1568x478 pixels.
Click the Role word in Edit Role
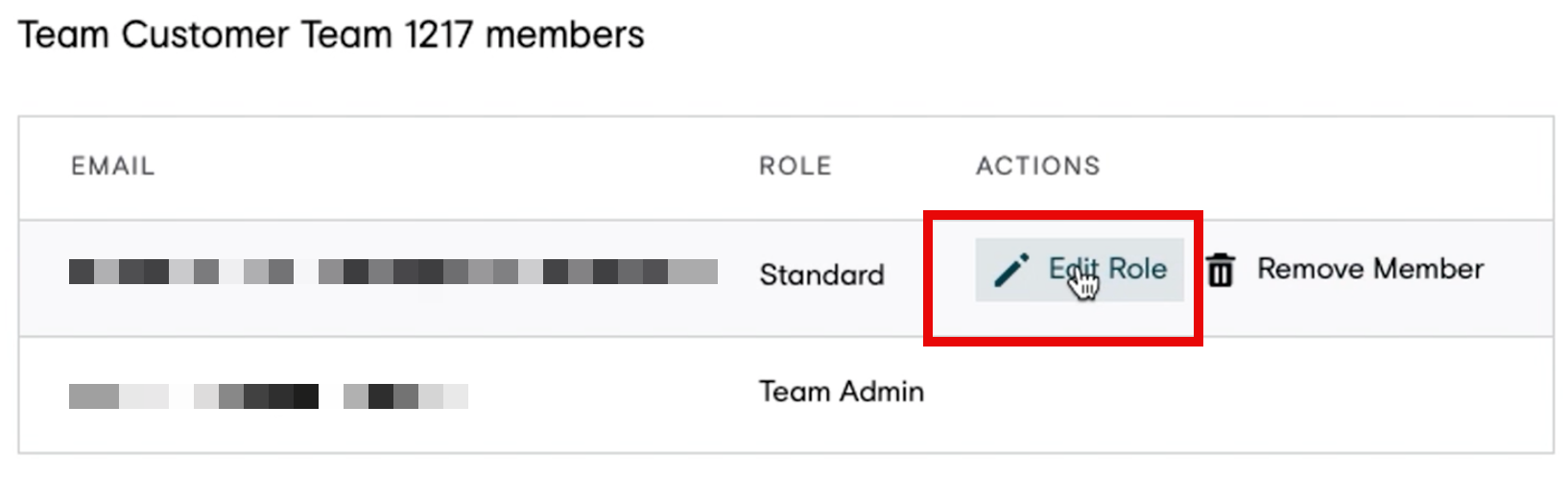coord(1137,269)
